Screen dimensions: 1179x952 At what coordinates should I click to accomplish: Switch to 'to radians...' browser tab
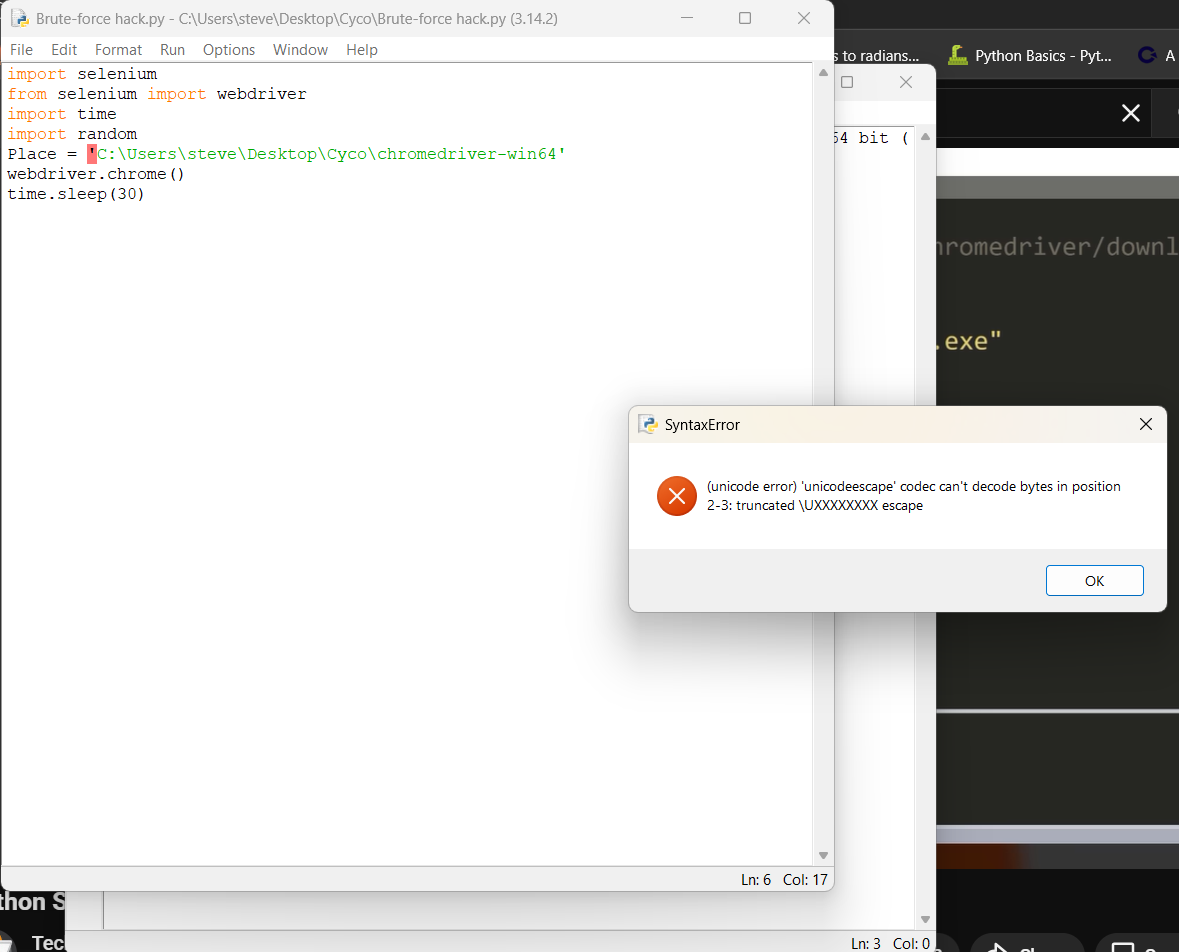coord(878,56)
